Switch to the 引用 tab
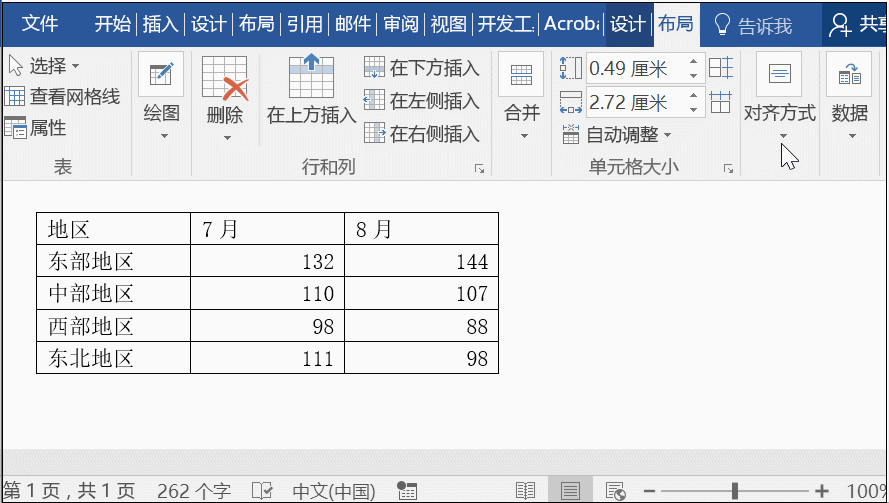Image resolution: width=889 pixels, height=503 pixels. point(304,24)
